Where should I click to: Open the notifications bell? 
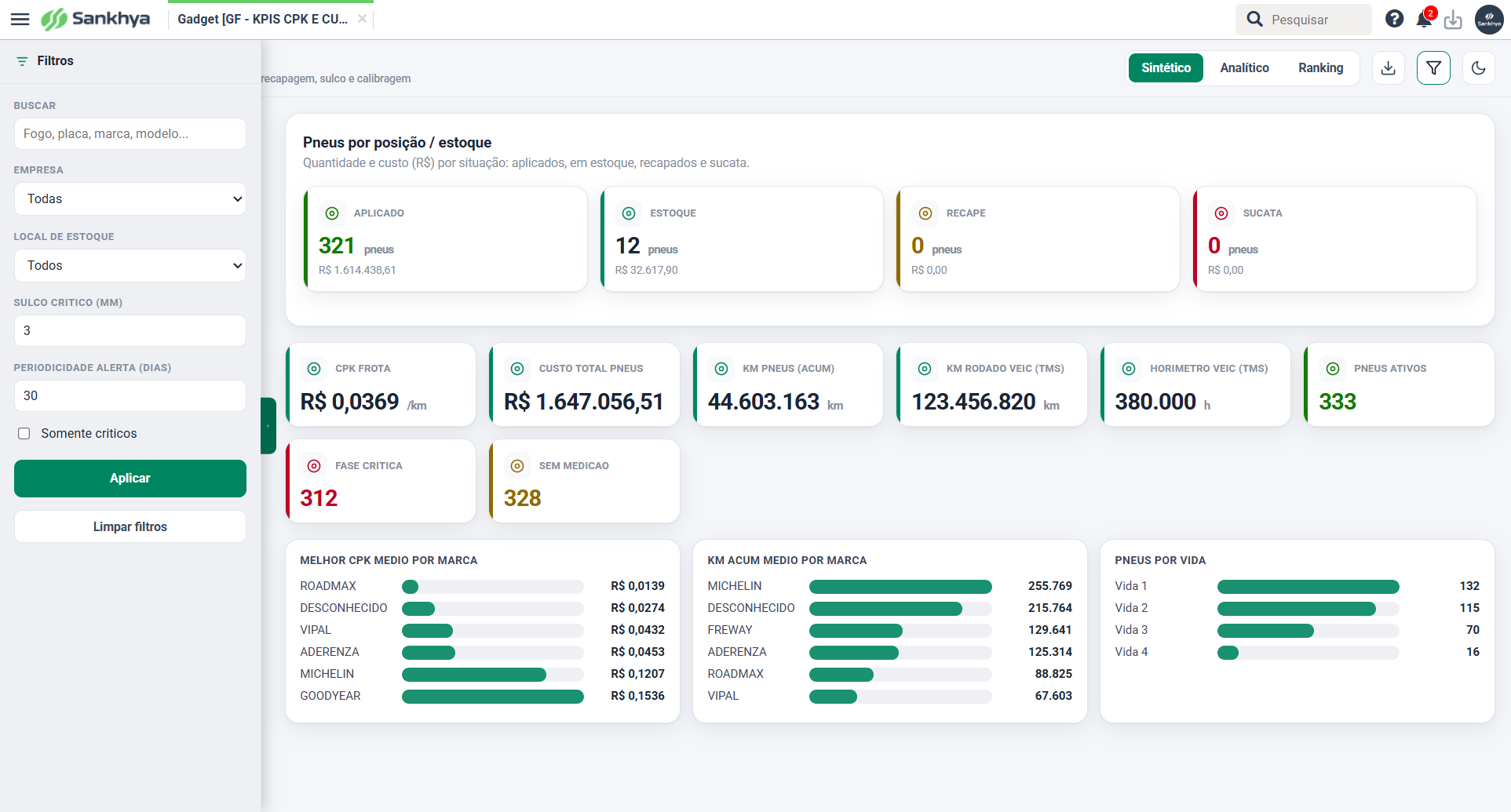(1424, 19)
